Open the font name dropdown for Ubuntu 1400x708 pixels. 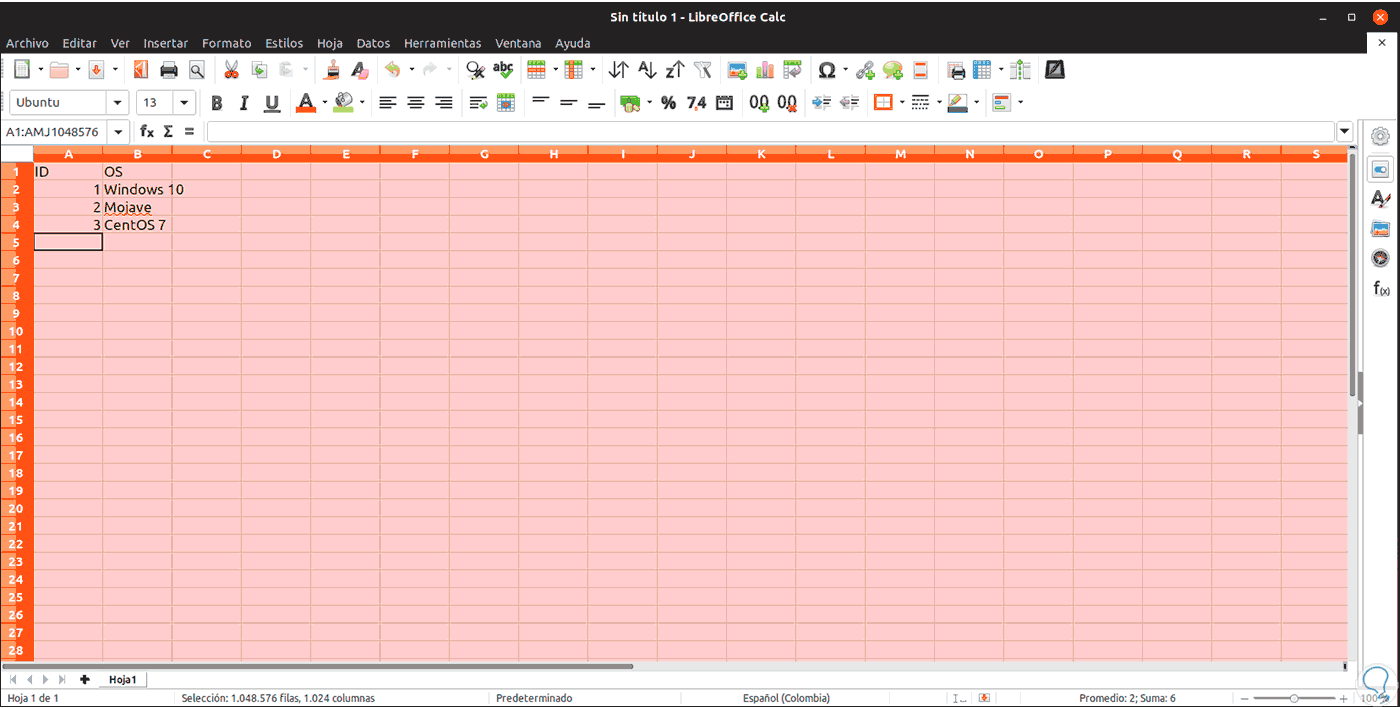tap(118, 103)
